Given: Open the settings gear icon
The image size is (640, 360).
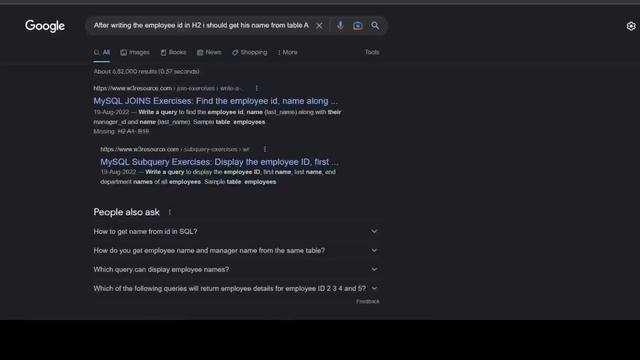Looking at the screenshot, I should 631,26.
